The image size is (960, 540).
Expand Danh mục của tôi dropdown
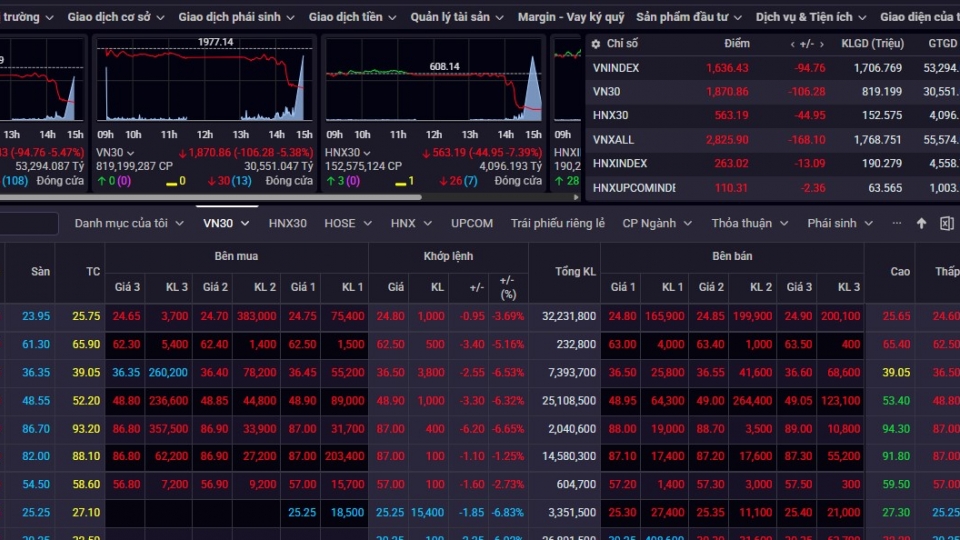tap(176, 224)
